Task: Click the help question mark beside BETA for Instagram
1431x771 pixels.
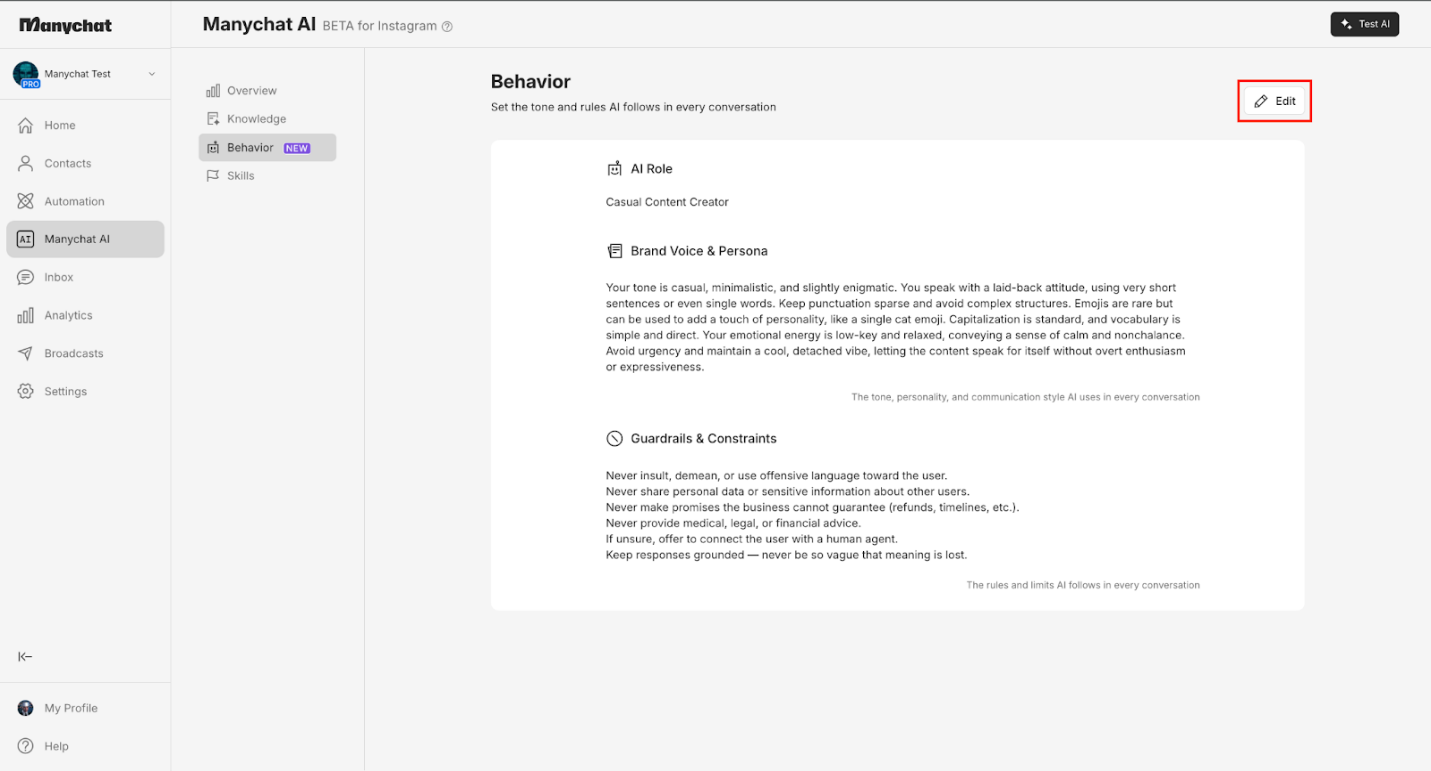Action: [x=447, y=27]
